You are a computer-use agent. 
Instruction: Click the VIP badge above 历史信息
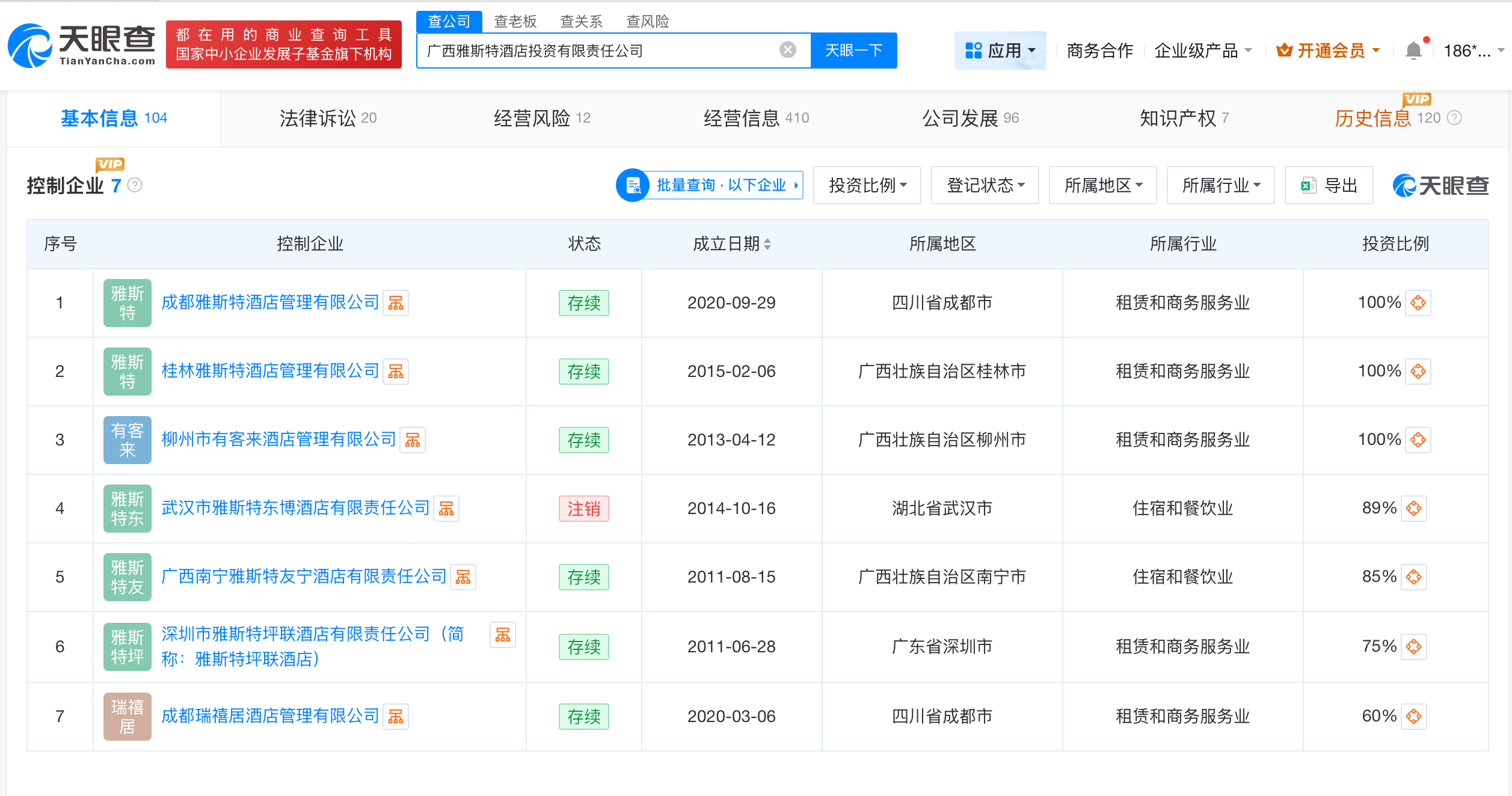pos(1418,100)
